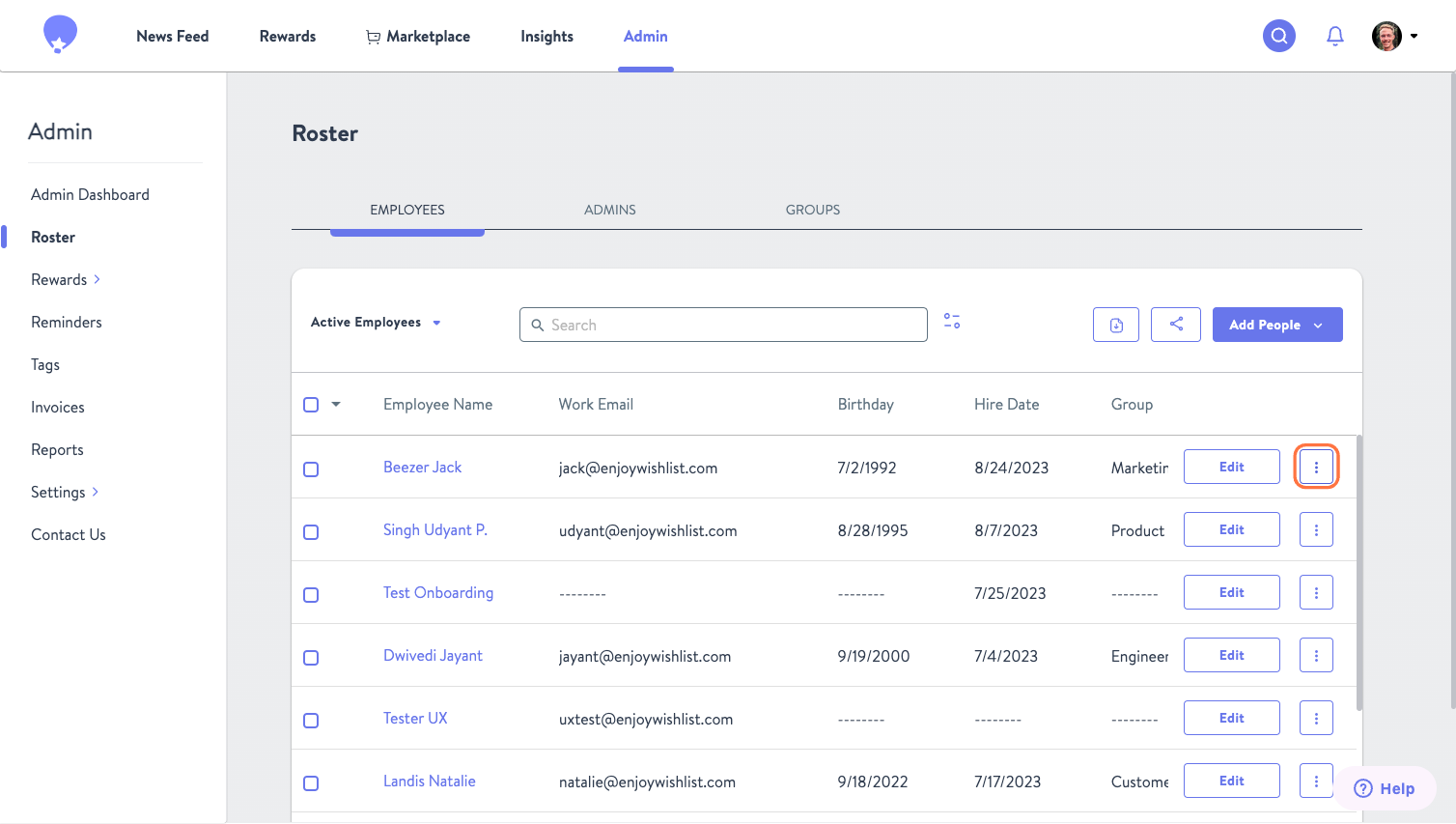The image size is (1456, 824).
Task: Open more options for Tester UX
Action: 1316,718
